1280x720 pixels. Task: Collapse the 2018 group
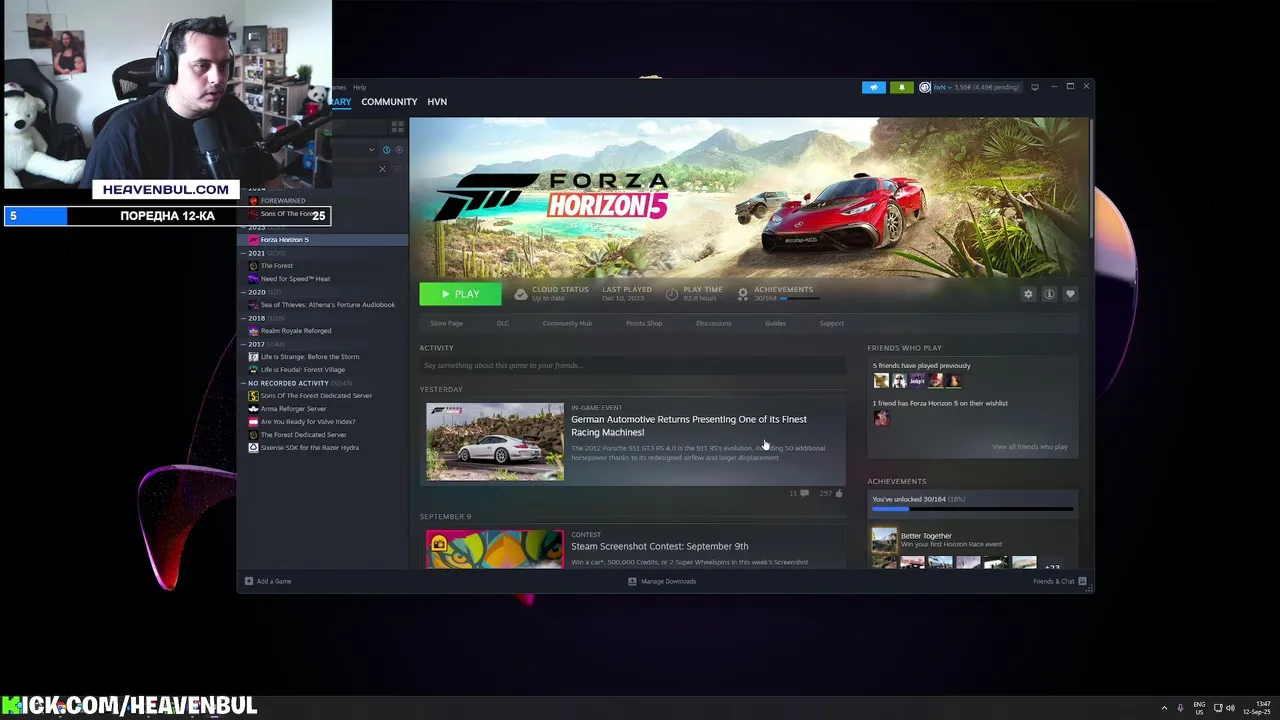tap(243, 318)
